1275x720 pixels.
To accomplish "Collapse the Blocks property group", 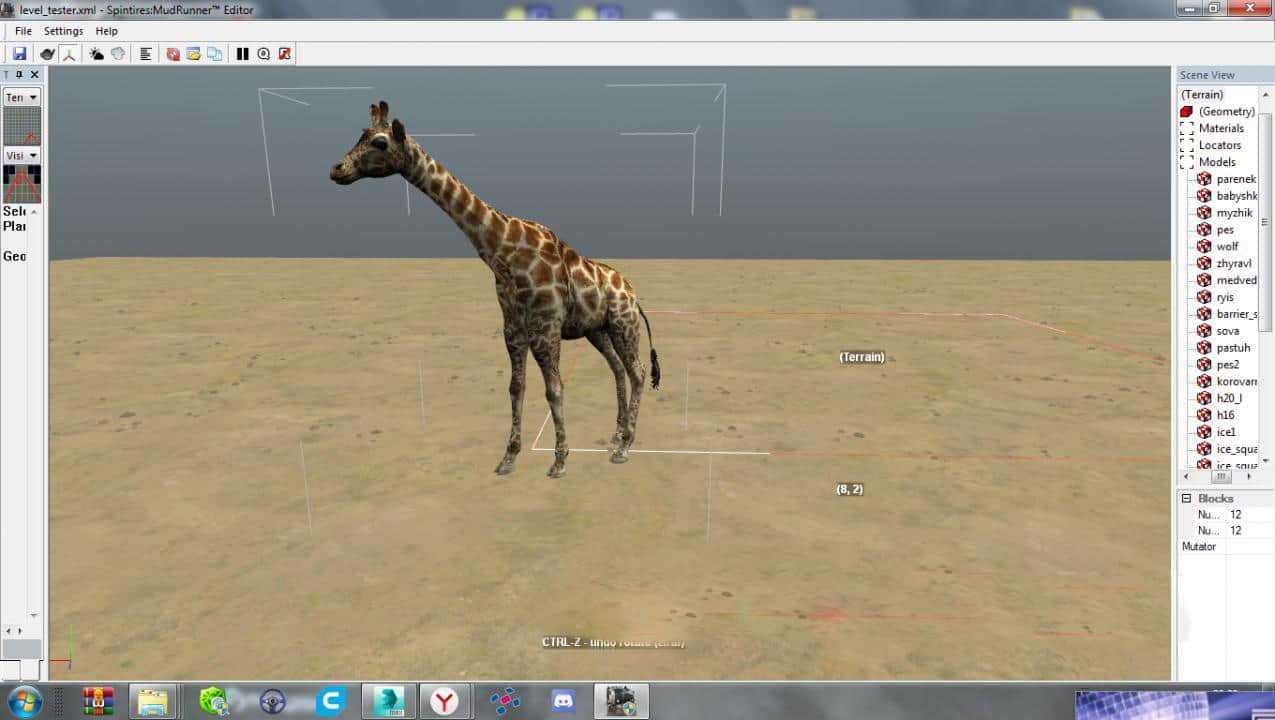I will 1187,498.
